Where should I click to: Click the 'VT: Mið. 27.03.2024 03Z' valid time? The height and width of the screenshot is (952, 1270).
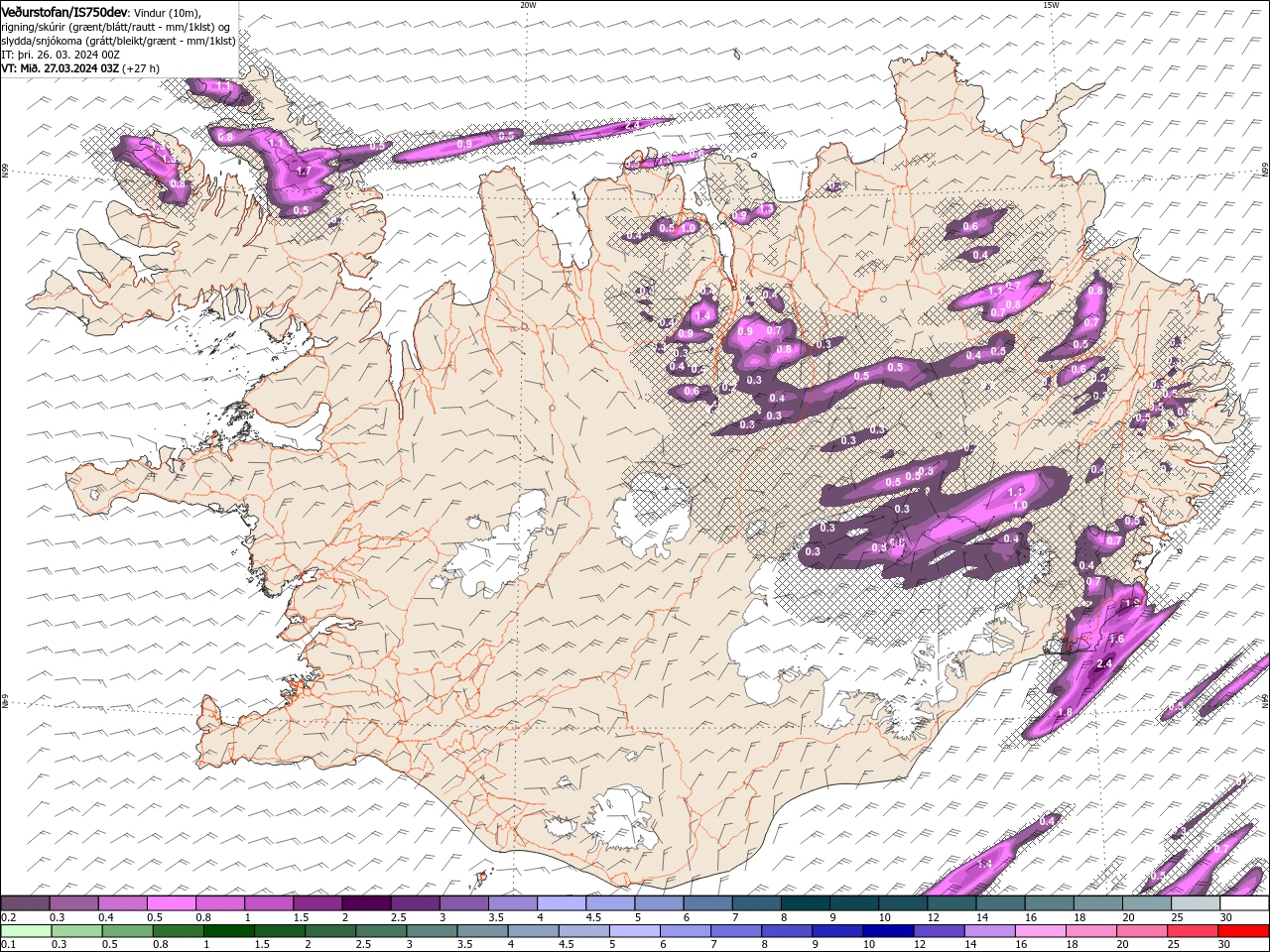coord(61,68)
